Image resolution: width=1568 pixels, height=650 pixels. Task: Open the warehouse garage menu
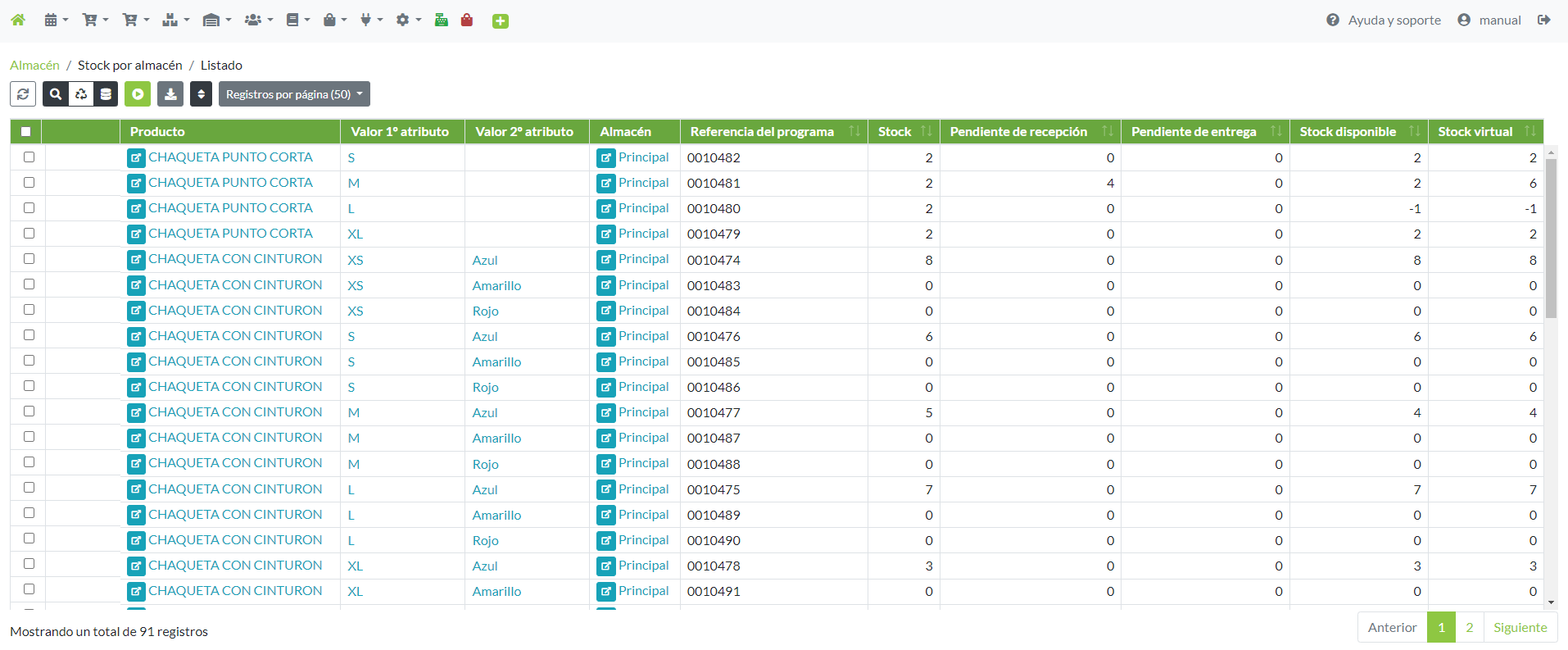click(216, 20)
